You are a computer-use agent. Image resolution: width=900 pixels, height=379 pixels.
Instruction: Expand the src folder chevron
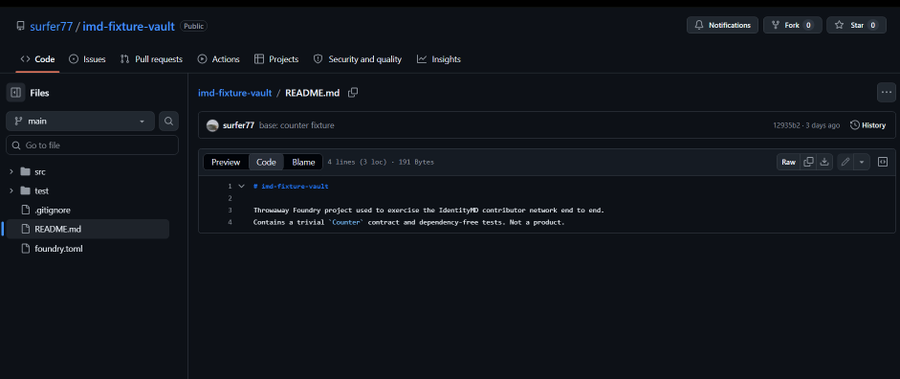(11, 172)
